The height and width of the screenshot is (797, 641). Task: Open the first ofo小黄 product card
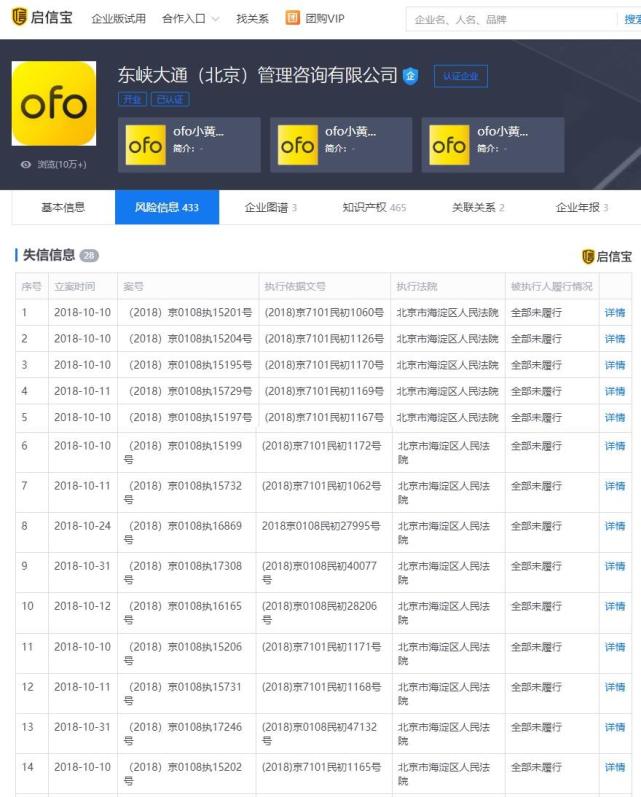[189, 145]
